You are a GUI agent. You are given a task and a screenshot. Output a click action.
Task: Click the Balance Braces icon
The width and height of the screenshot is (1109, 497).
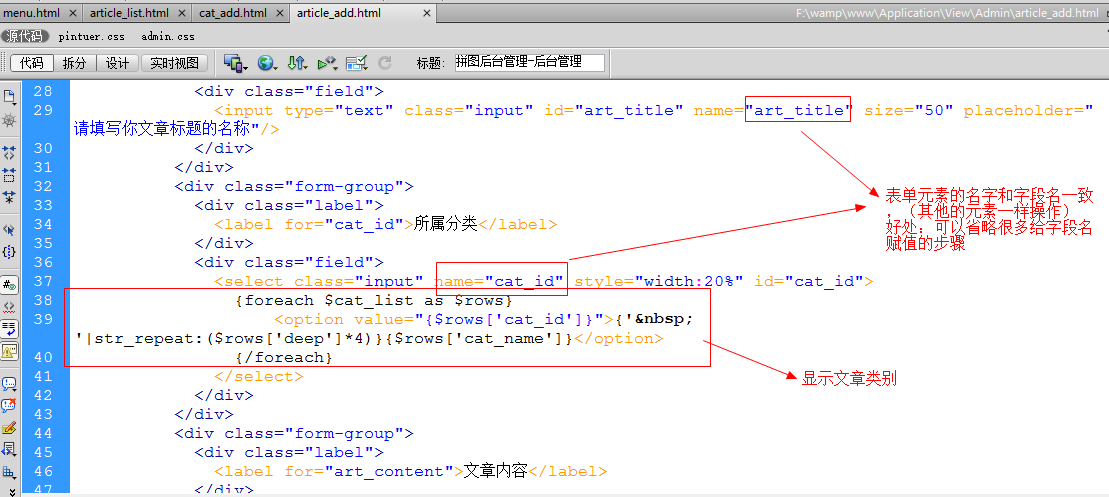click(x=9, y=252)
